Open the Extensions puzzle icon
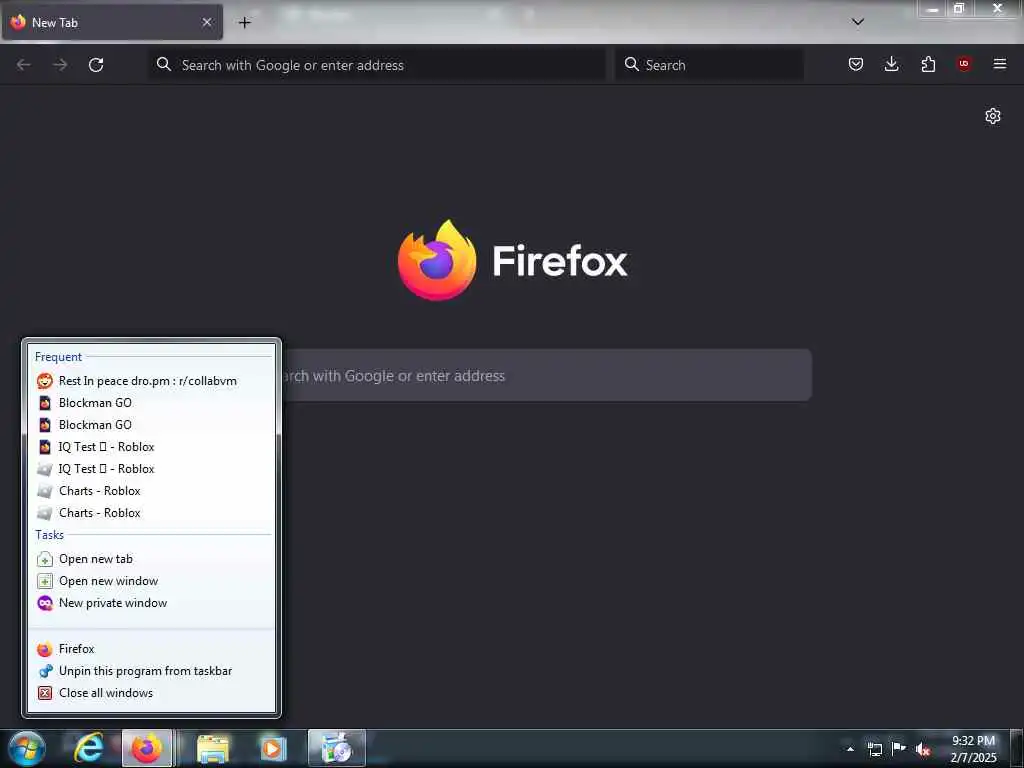Viewport: 1024px width, 768px height. coord(928,64)
